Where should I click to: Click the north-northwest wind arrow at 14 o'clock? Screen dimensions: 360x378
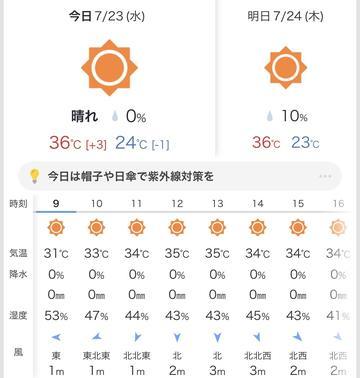(257, 338)
